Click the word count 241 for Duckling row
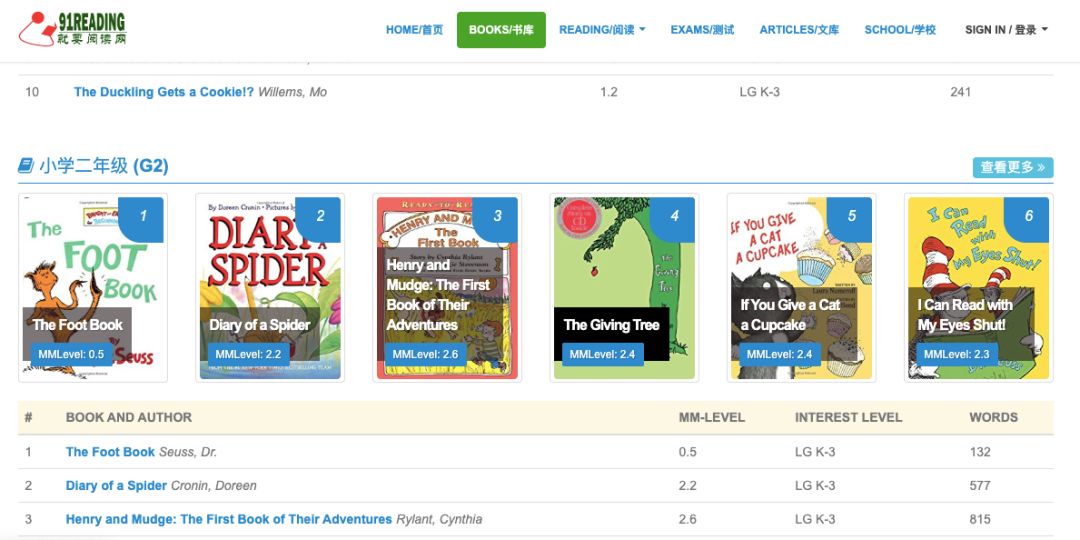The height and width of the screenshot is (540, 1080). 960,92
